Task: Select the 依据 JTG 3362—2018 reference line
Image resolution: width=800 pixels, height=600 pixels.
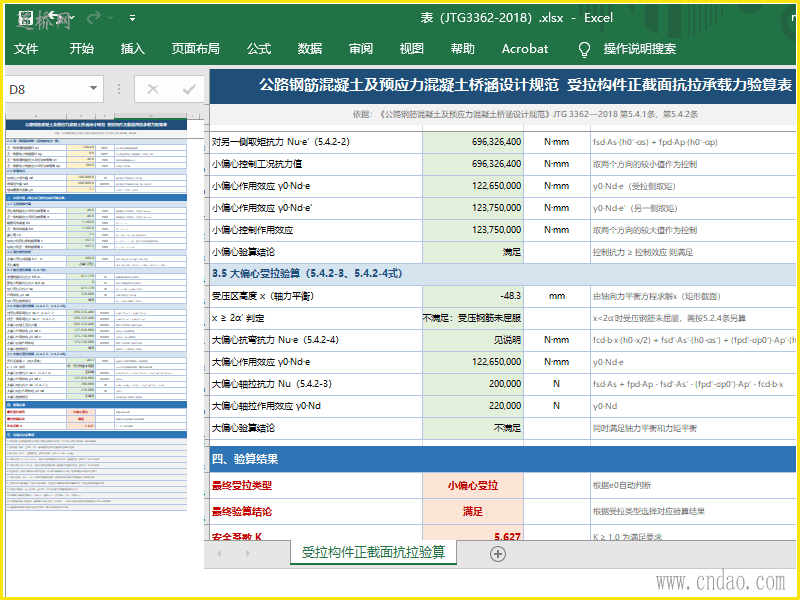Action: coord(525,114)
